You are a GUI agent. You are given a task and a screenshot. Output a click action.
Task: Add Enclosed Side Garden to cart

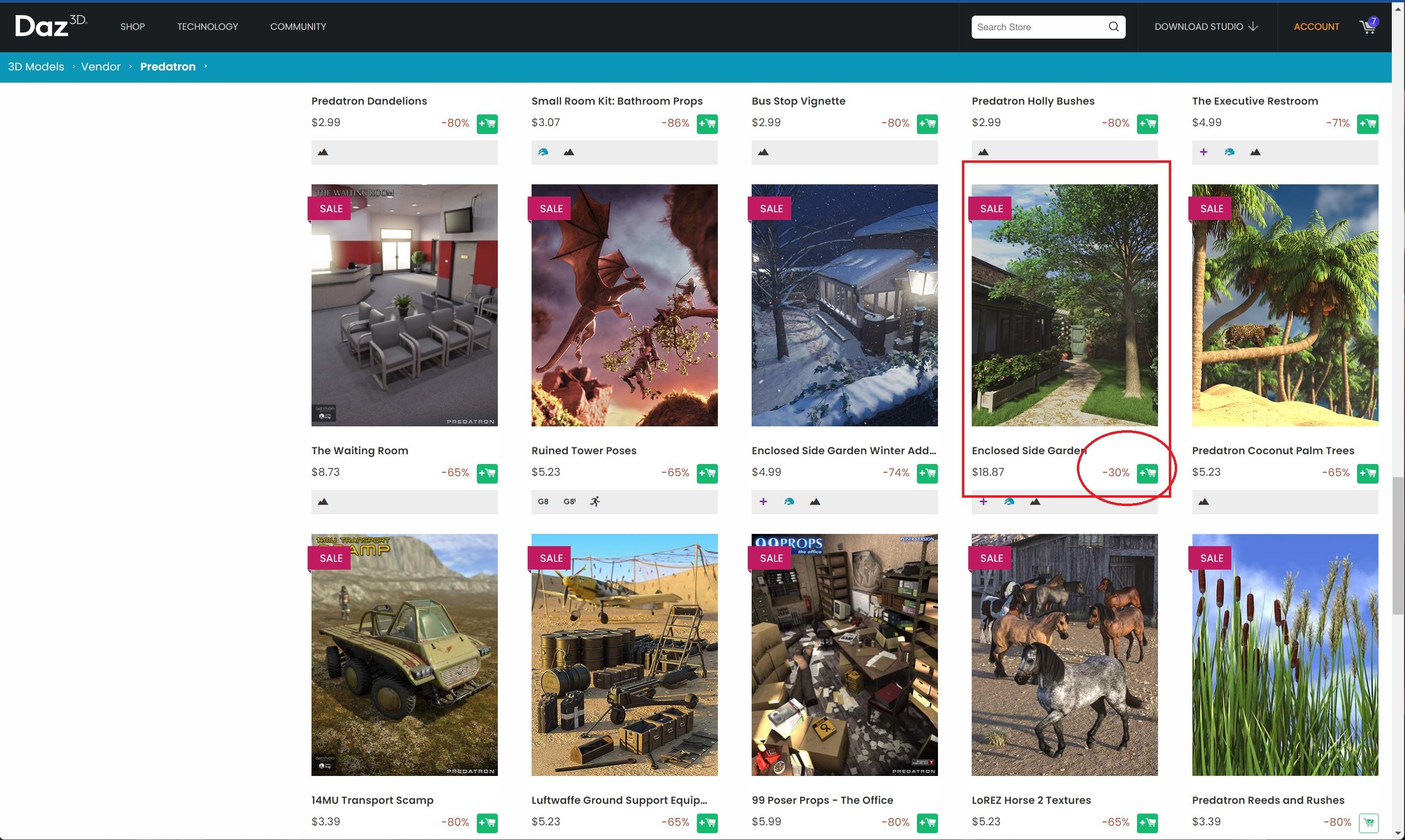tap(1147, 473)
